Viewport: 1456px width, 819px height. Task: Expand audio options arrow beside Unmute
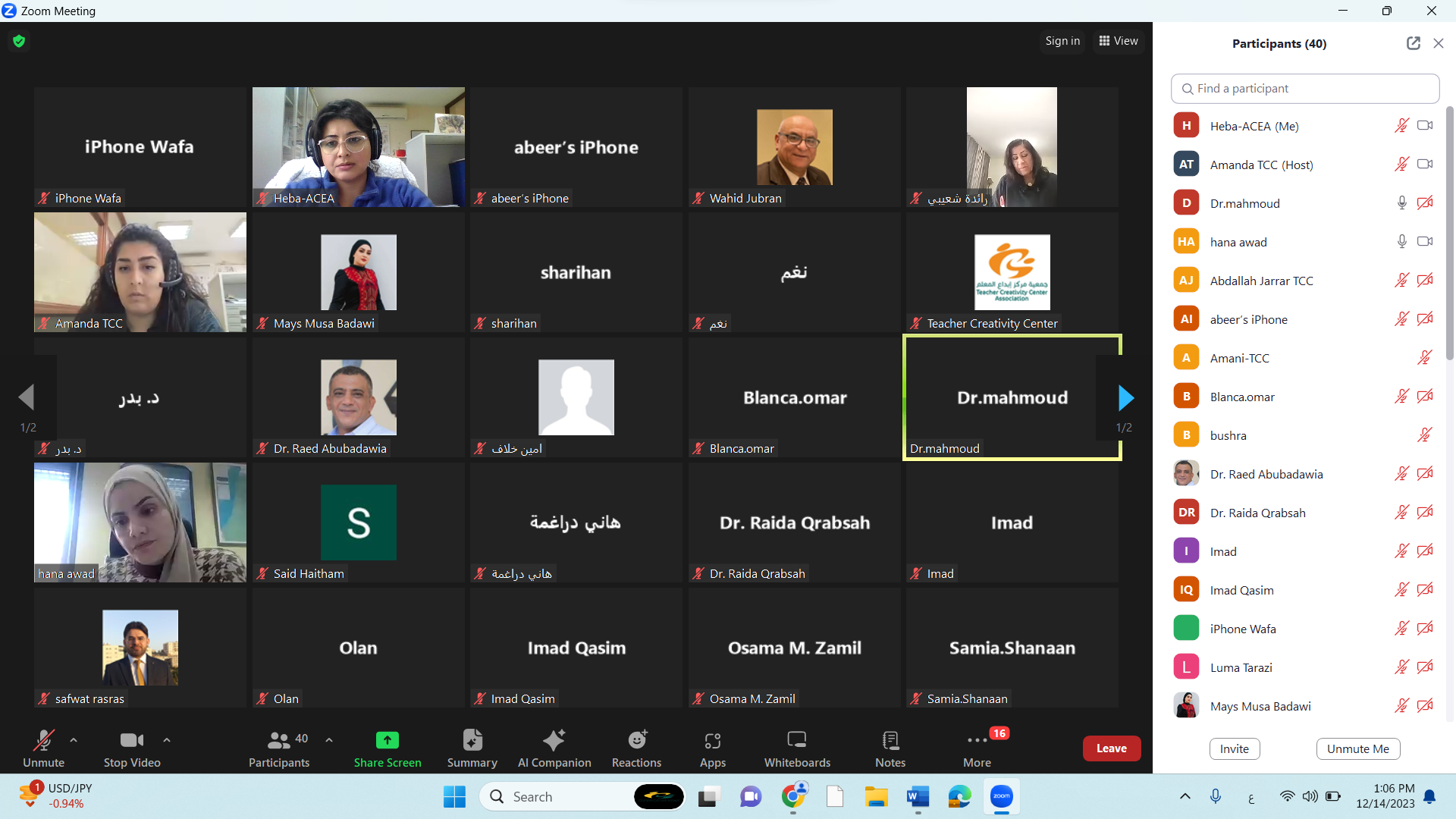point(74,739)
